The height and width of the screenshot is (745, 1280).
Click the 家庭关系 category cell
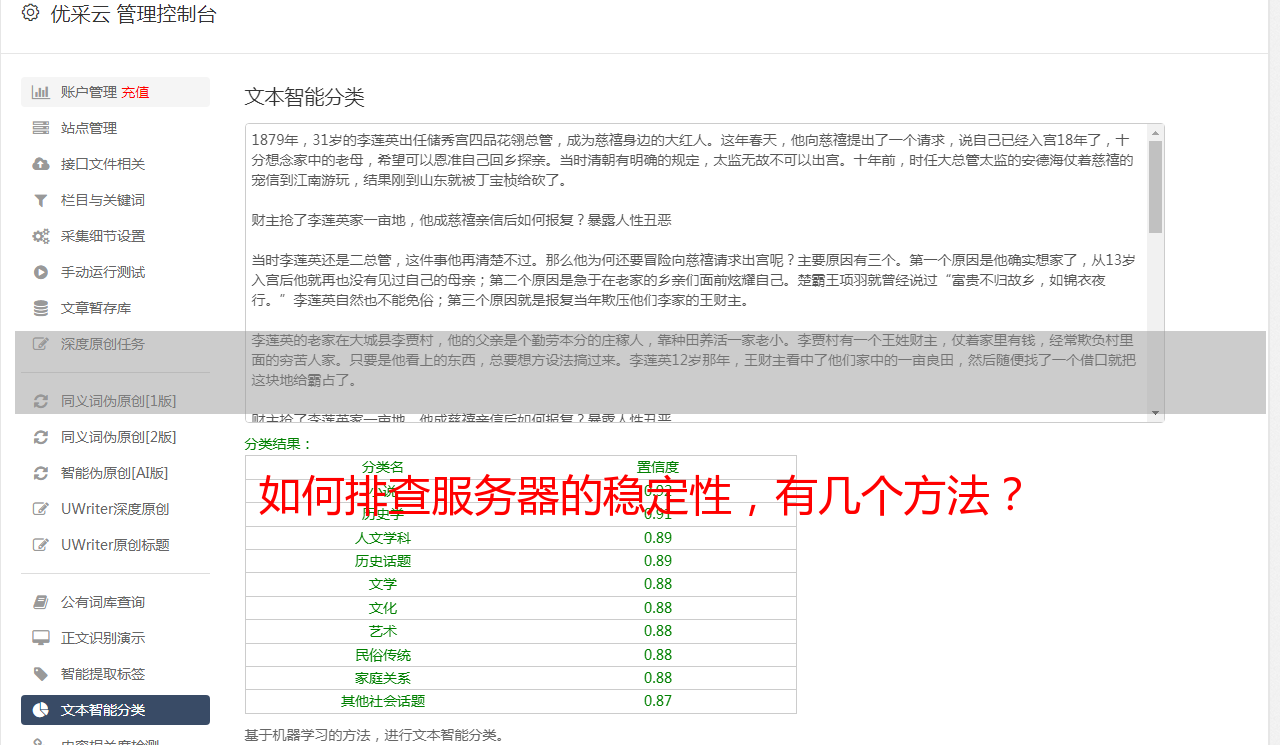coord(383,678)
